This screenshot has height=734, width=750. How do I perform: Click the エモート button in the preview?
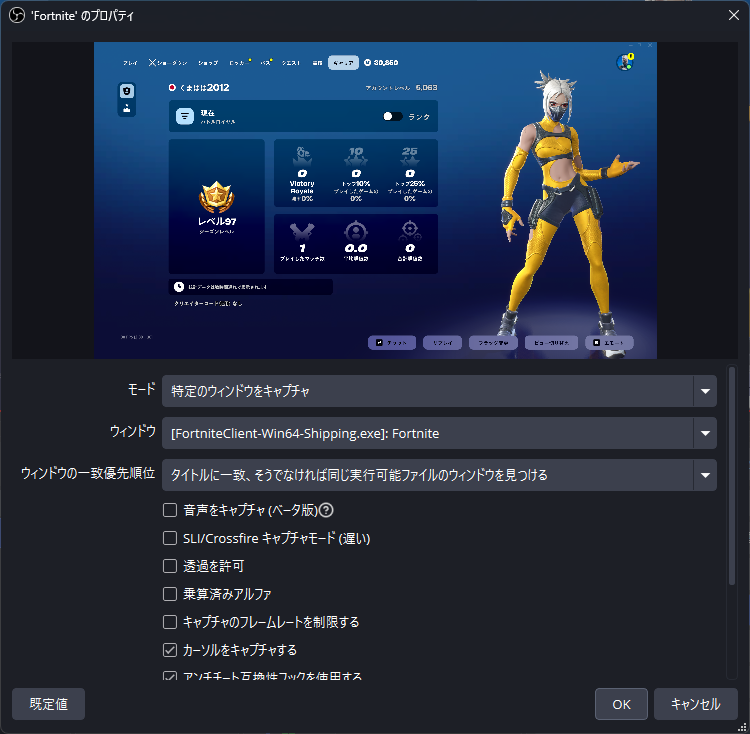(x=609, y=342)
